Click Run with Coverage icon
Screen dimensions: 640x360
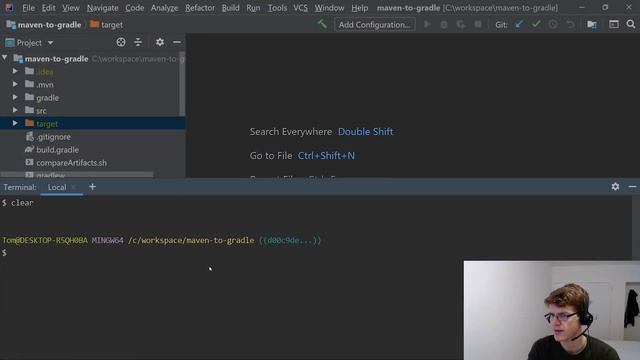(461, 24)
